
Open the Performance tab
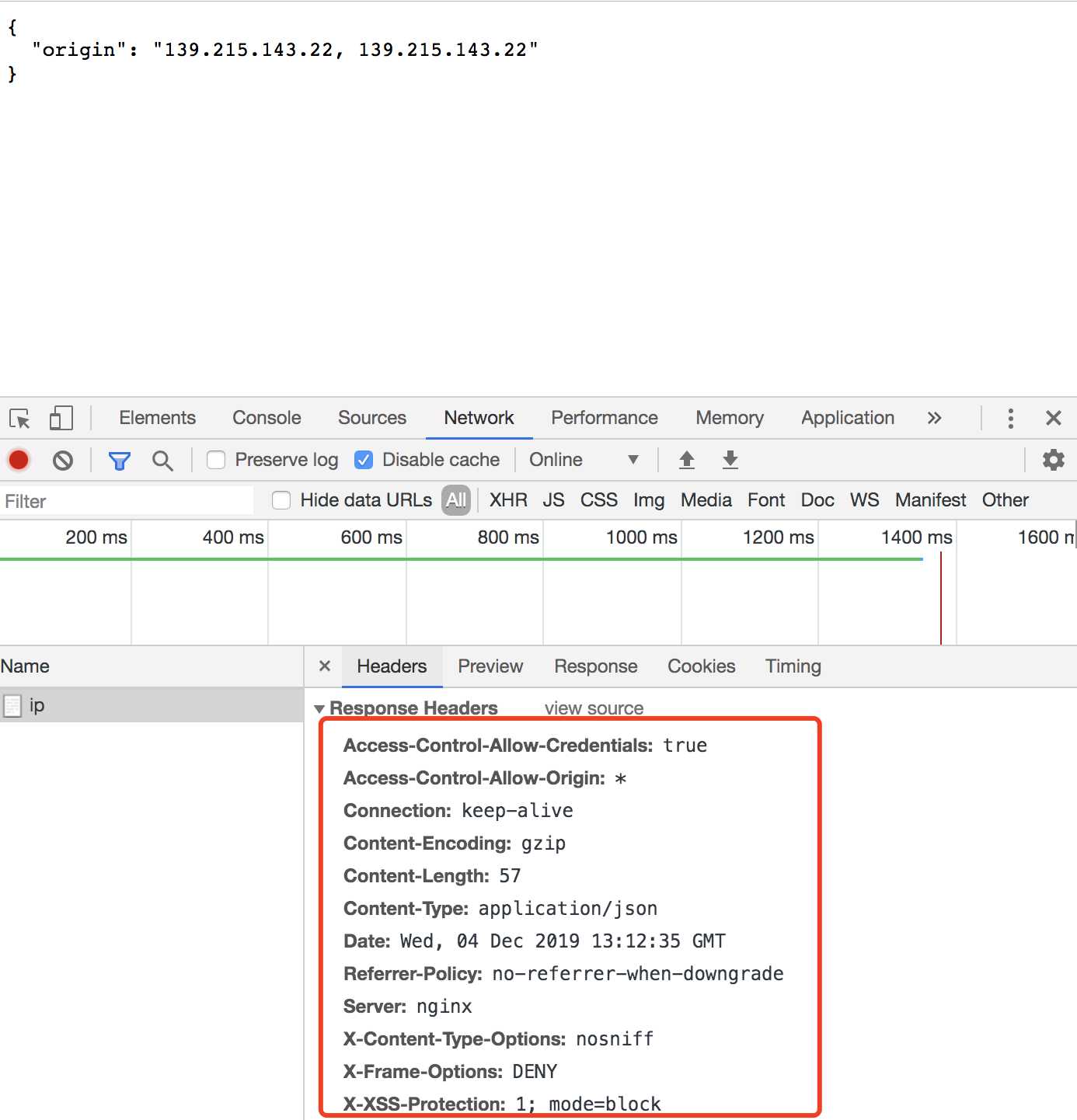click(x=605, y=418)
